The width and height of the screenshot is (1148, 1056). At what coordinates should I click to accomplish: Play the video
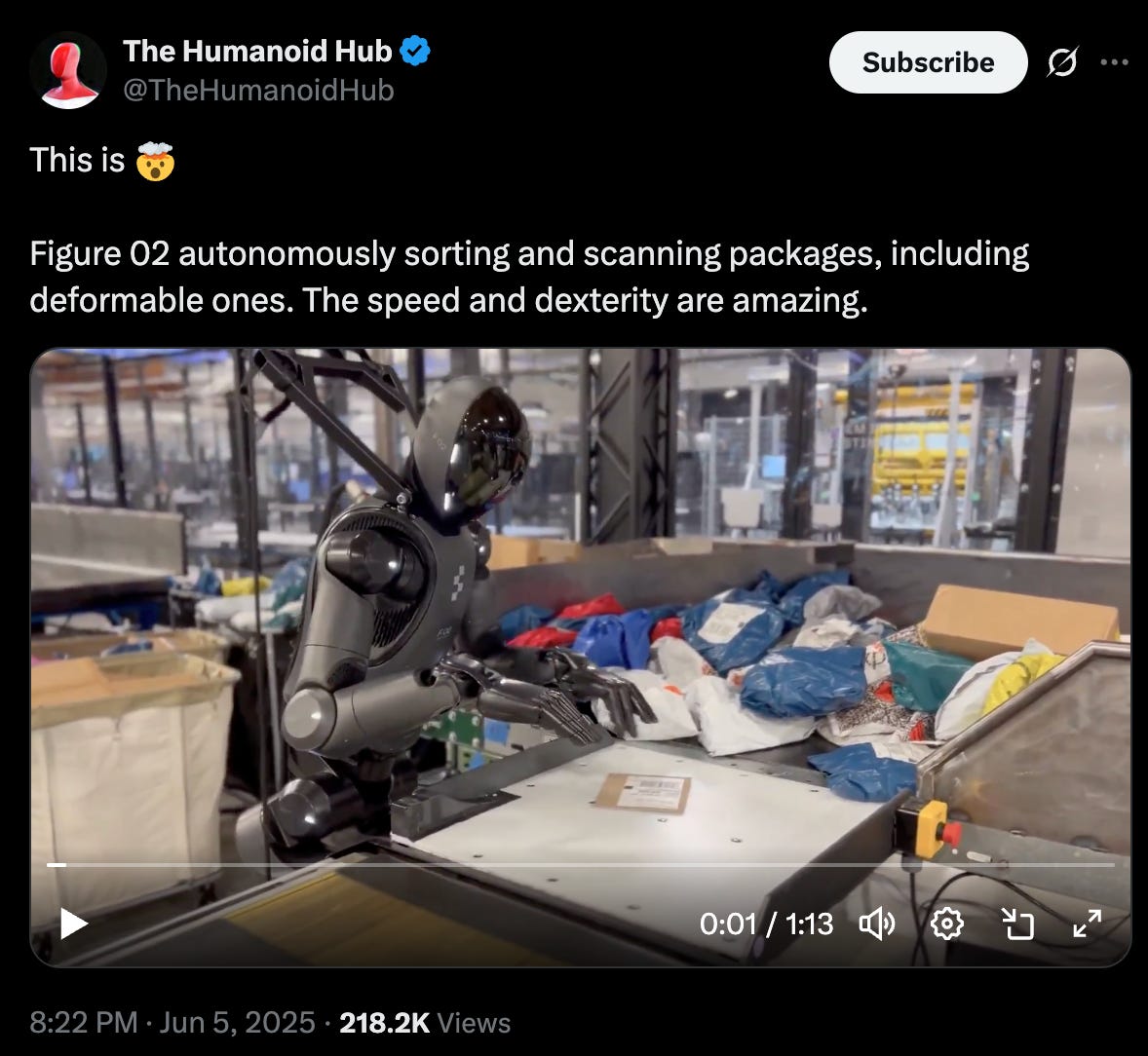(73, 924)
